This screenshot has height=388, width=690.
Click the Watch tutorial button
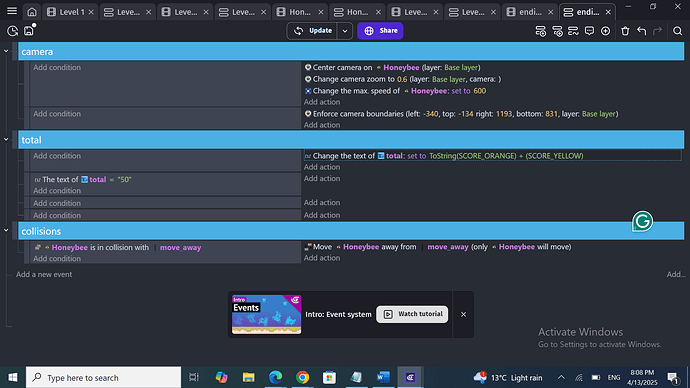(x=412, y=314)
